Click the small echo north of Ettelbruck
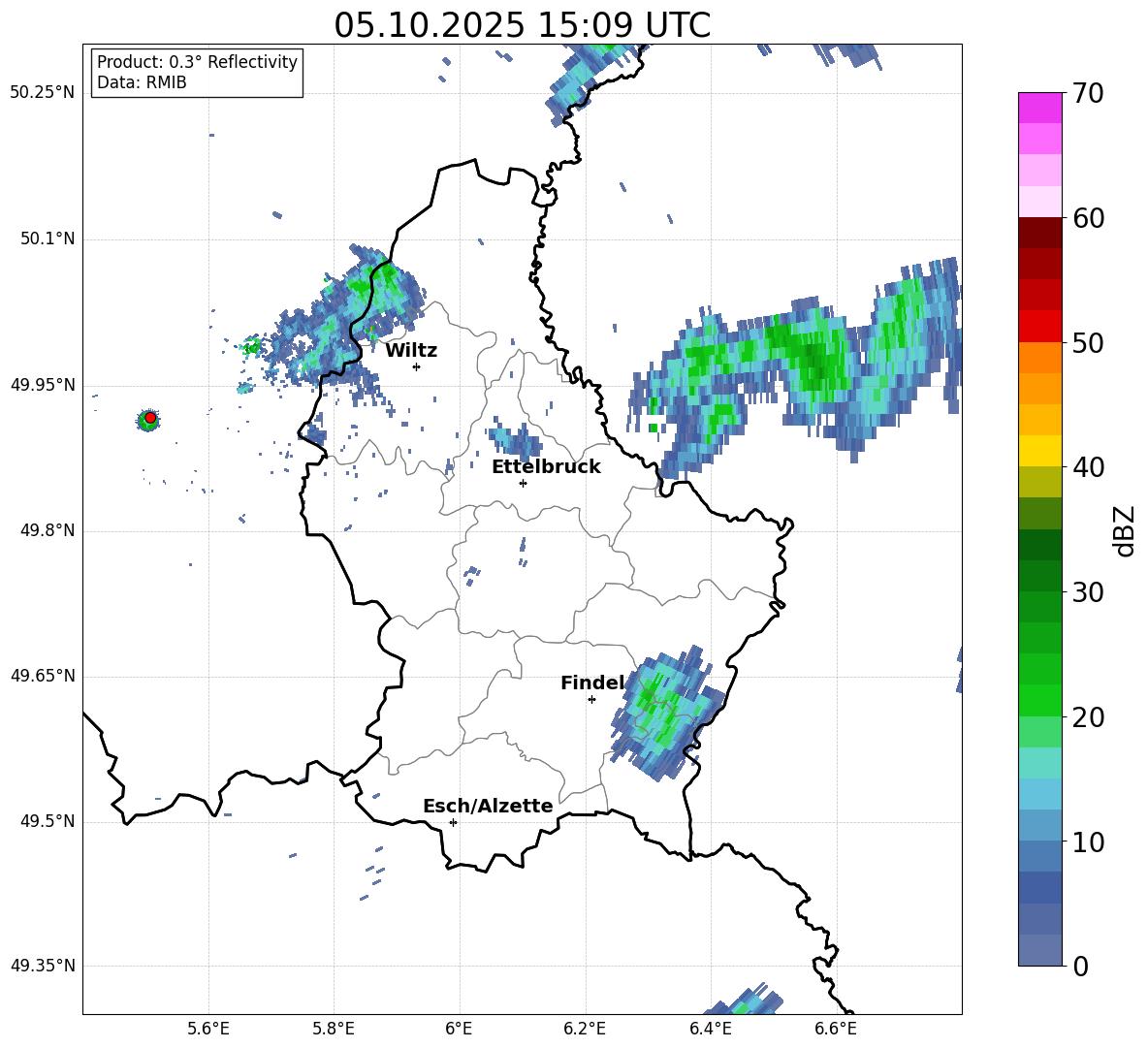This screenshot has width=1148, height=1048. tap(516, 439)
